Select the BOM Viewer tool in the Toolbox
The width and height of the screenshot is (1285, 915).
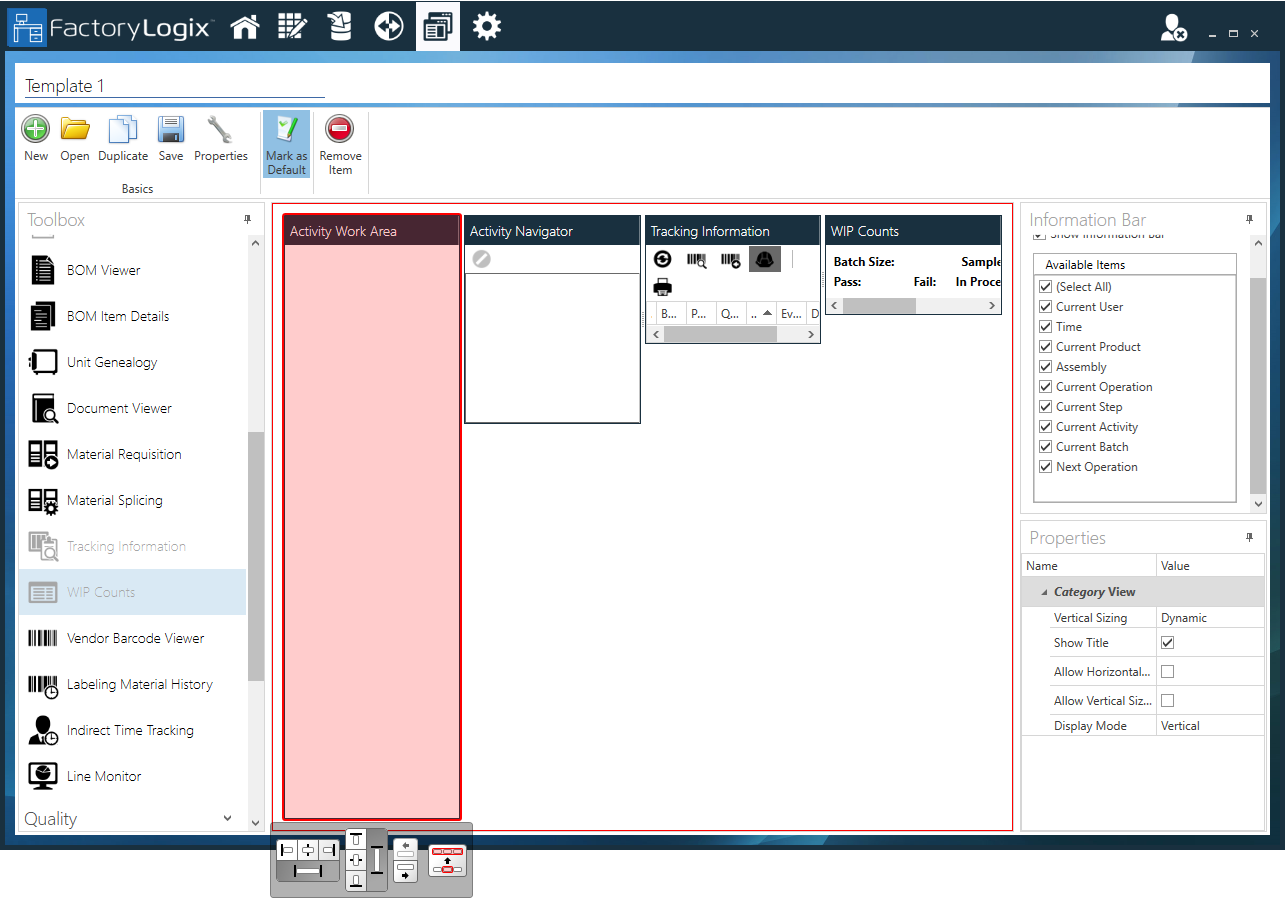point(102,270)
